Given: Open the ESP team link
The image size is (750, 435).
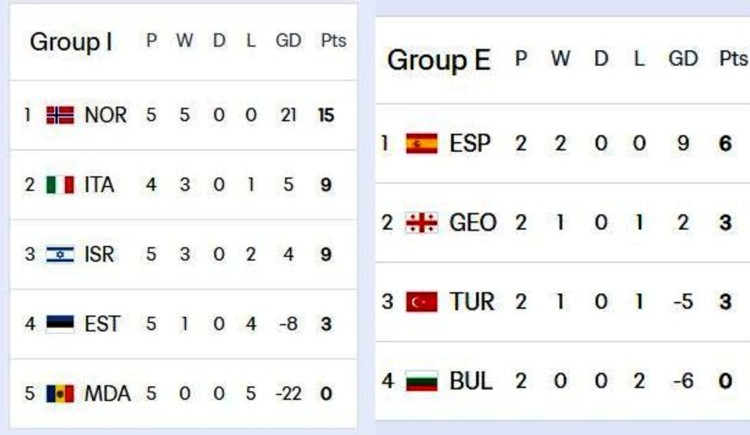Looking at the screenshot, I should (x=470, y=143).
